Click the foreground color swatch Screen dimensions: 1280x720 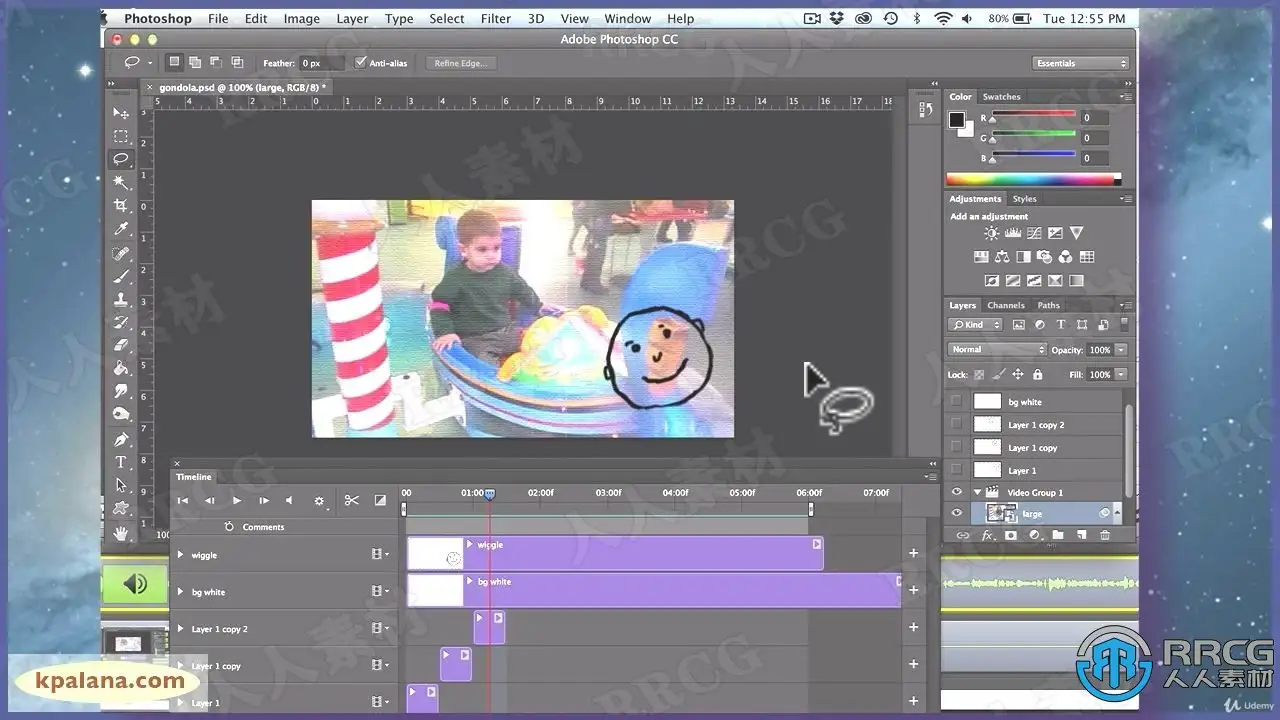pyautogui.click(x=956, y=119)
